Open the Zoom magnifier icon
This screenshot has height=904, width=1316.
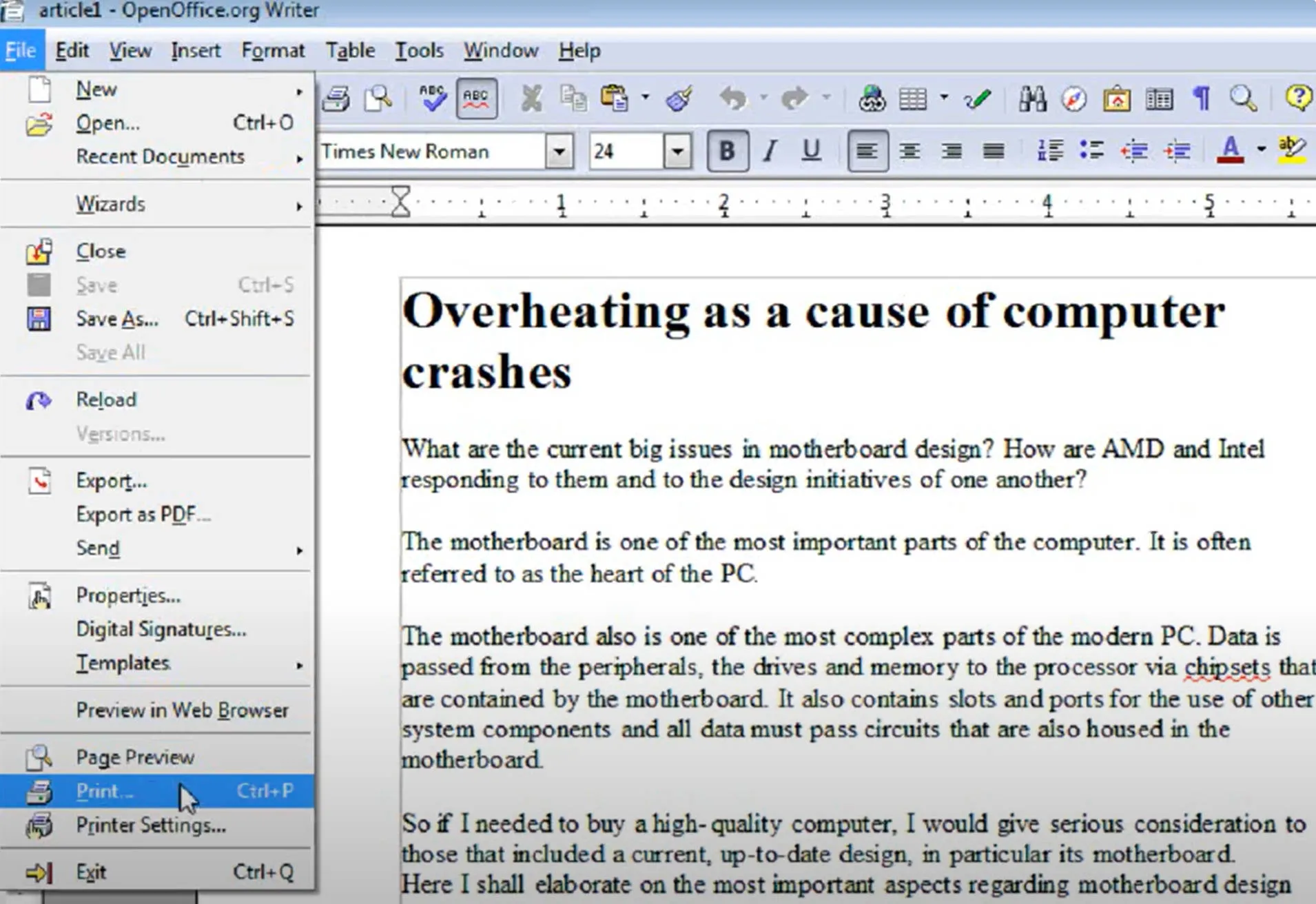pyautogui.click(x=1244, y=99)
